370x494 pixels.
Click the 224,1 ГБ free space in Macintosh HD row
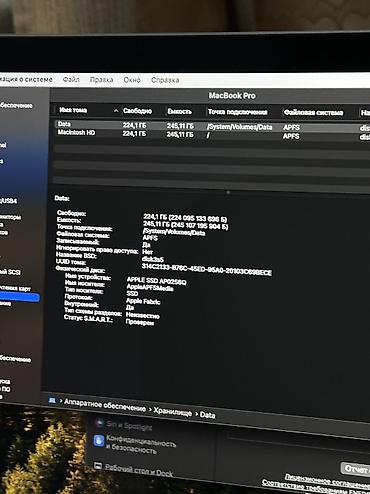click(x=134, y=133)
